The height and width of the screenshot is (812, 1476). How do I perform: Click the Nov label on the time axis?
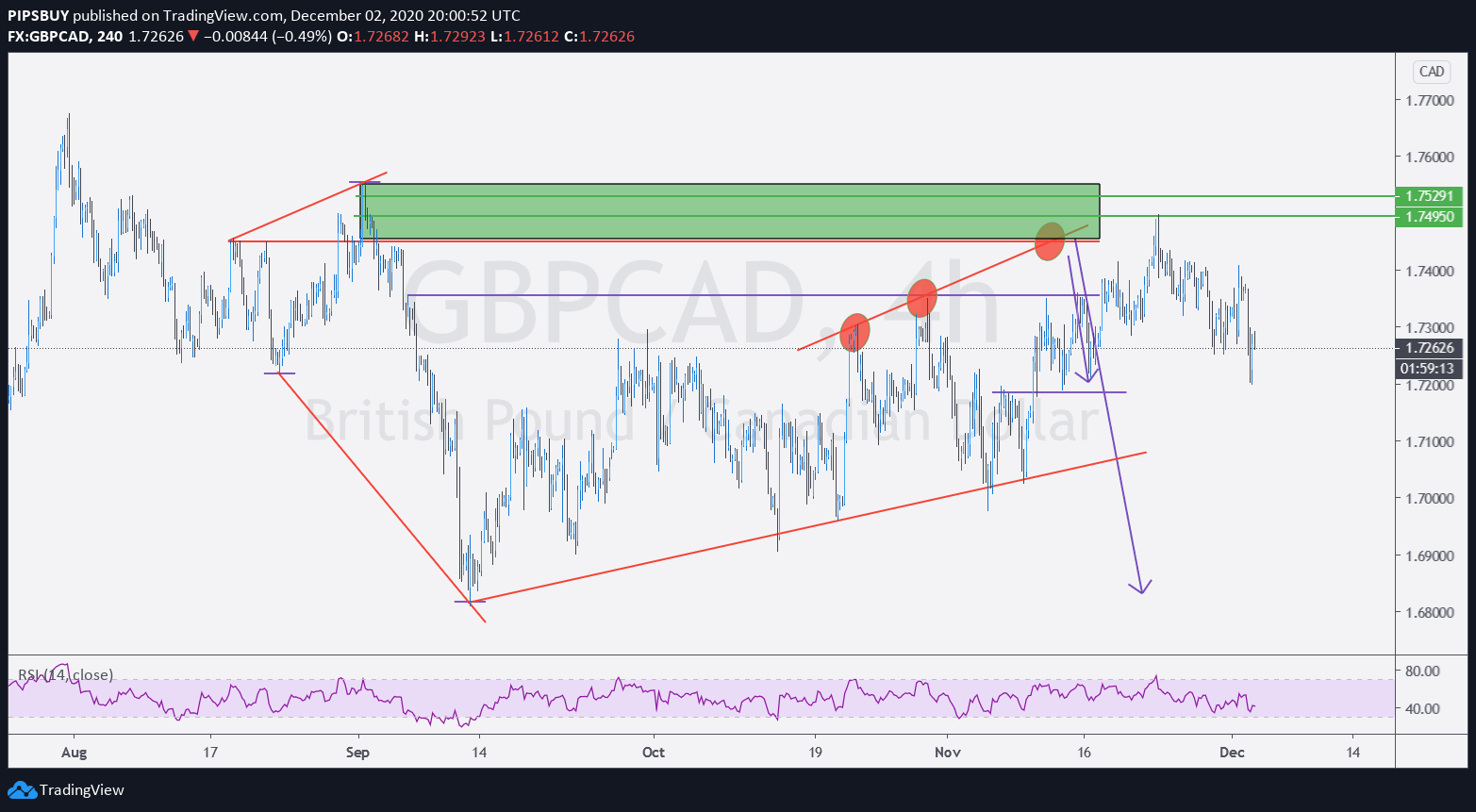pos(947,752)
